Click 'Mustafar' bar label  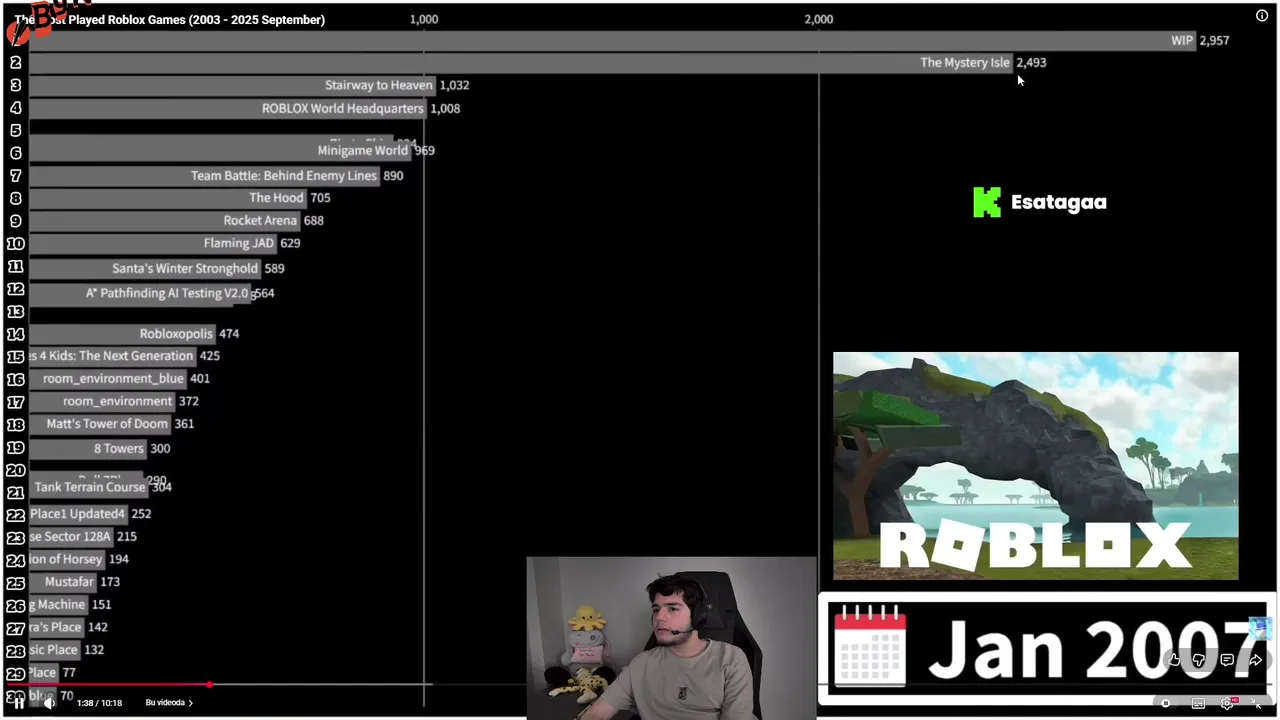[x=69, y=581]
